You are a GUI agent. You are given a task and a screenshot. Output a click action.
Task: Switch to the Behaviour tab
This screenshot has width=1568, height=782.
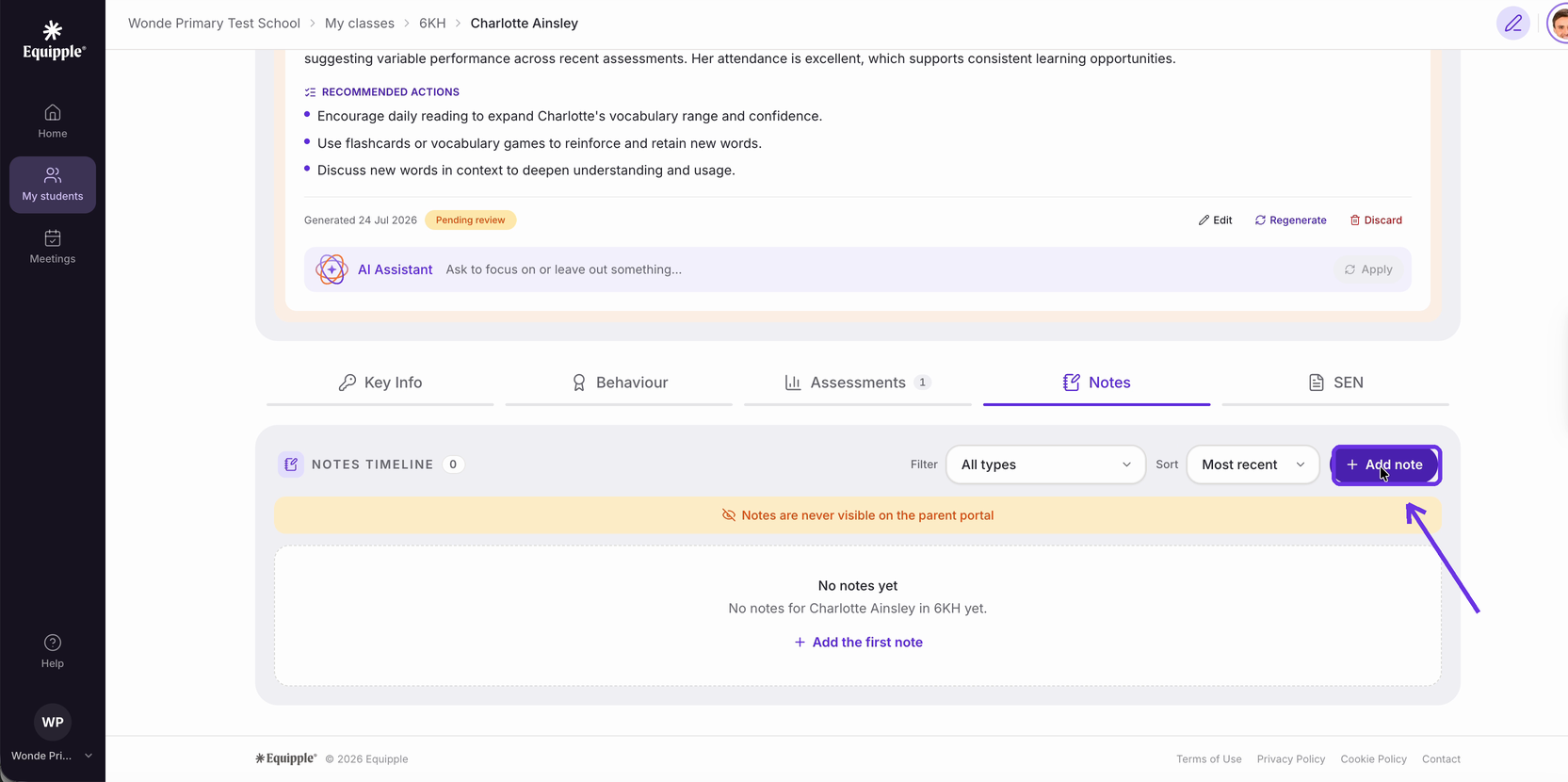click(x=619, y=383)
